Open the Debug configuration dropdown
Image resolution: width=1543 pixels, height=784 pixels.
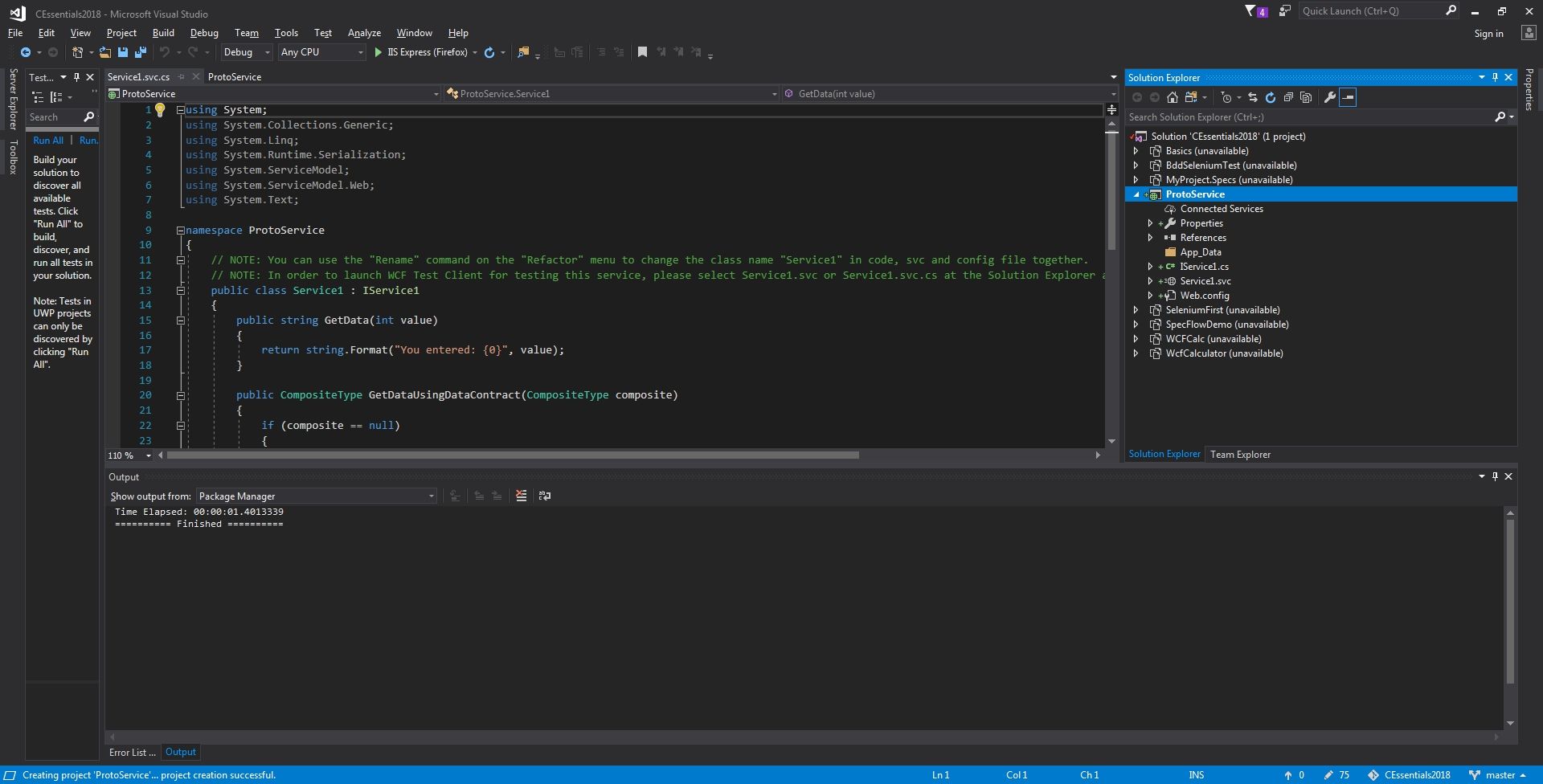247,52
